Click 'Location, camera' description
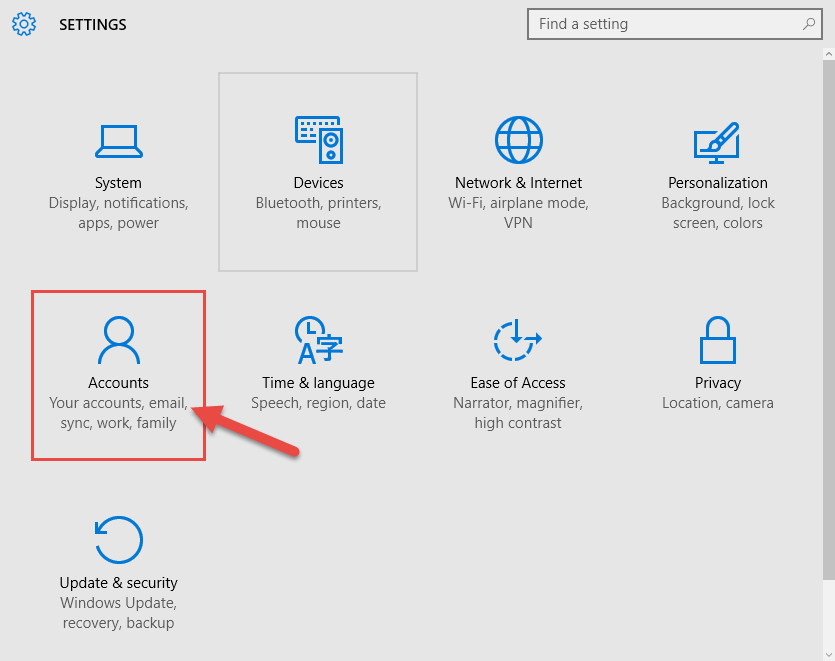The image size is (835, 661). click(x=718, y=403)
